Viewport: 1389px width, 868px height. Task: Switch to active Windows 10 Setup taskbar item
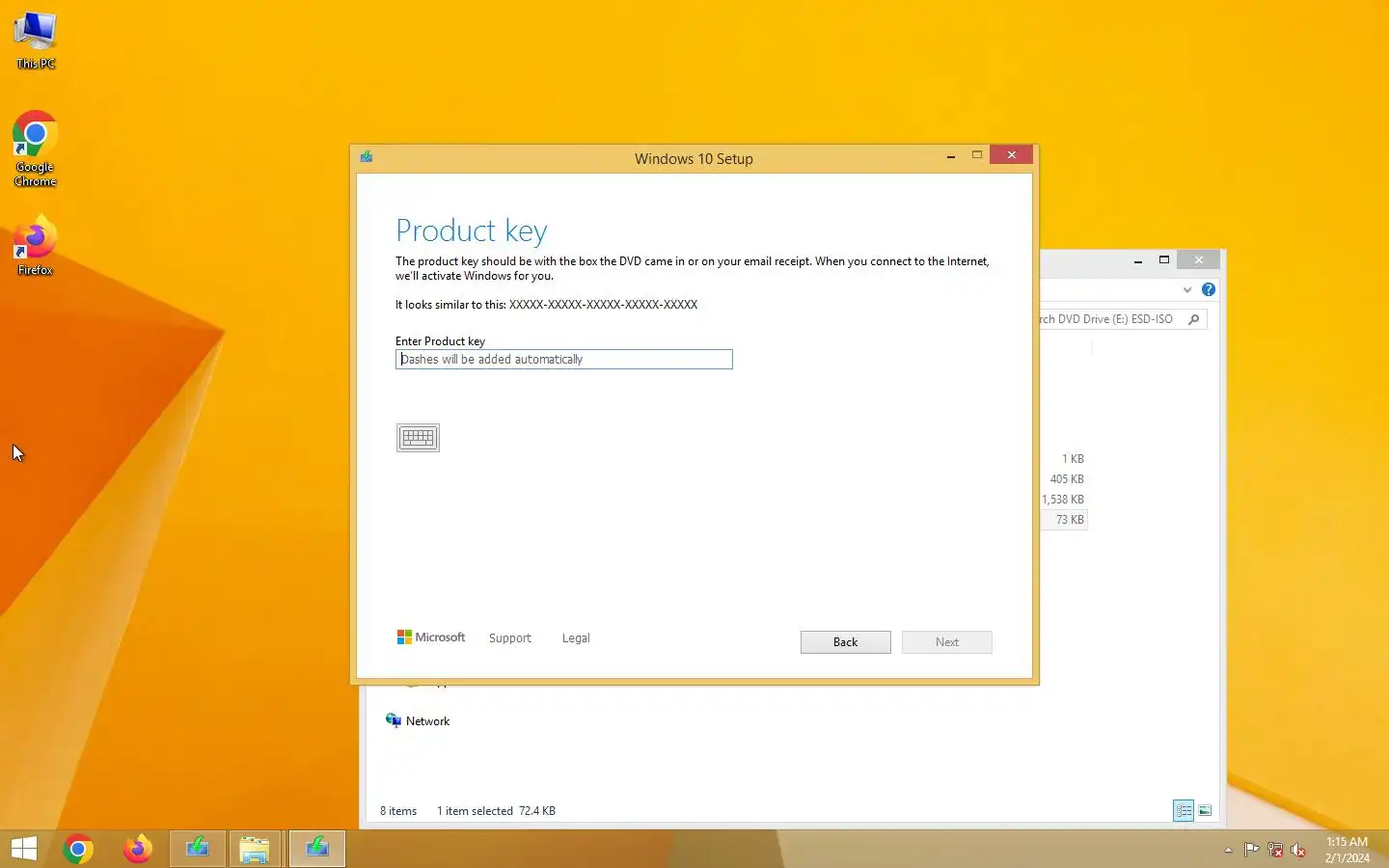(317, 849)
